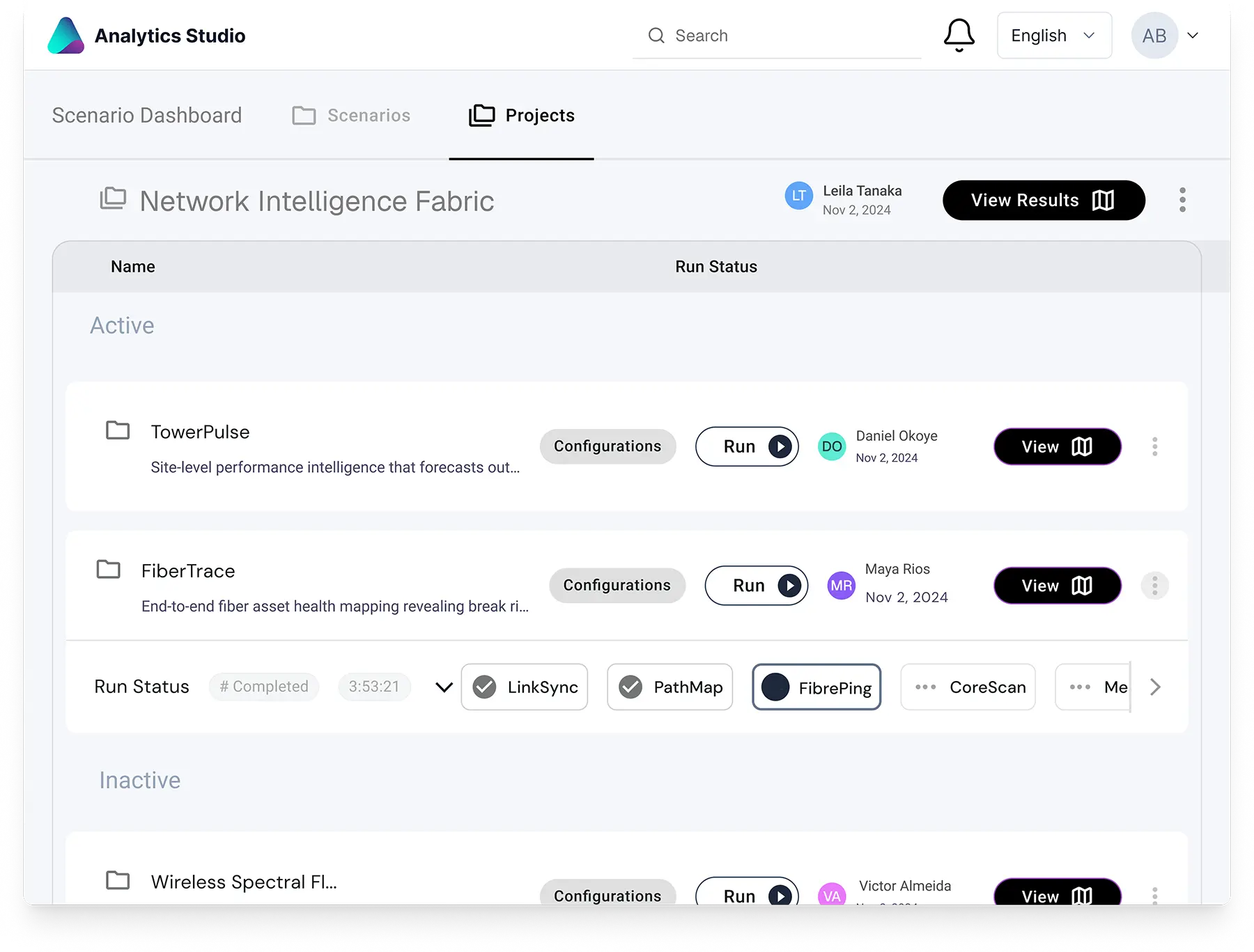Open the notifications bell
Image resolution: width=1254 pixels, height=952 pixels.
[959, 35]
